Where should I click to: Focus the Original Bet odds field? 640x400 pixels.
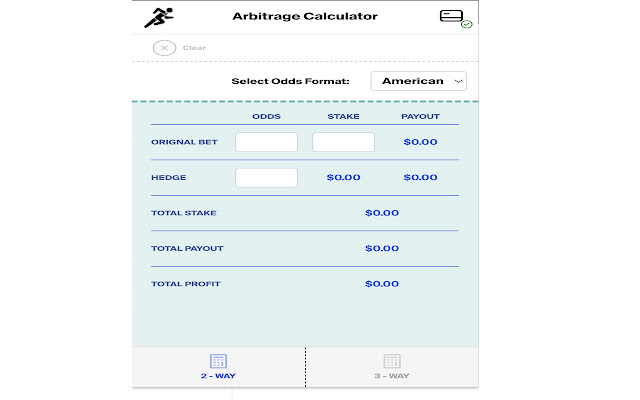[266, 142]
